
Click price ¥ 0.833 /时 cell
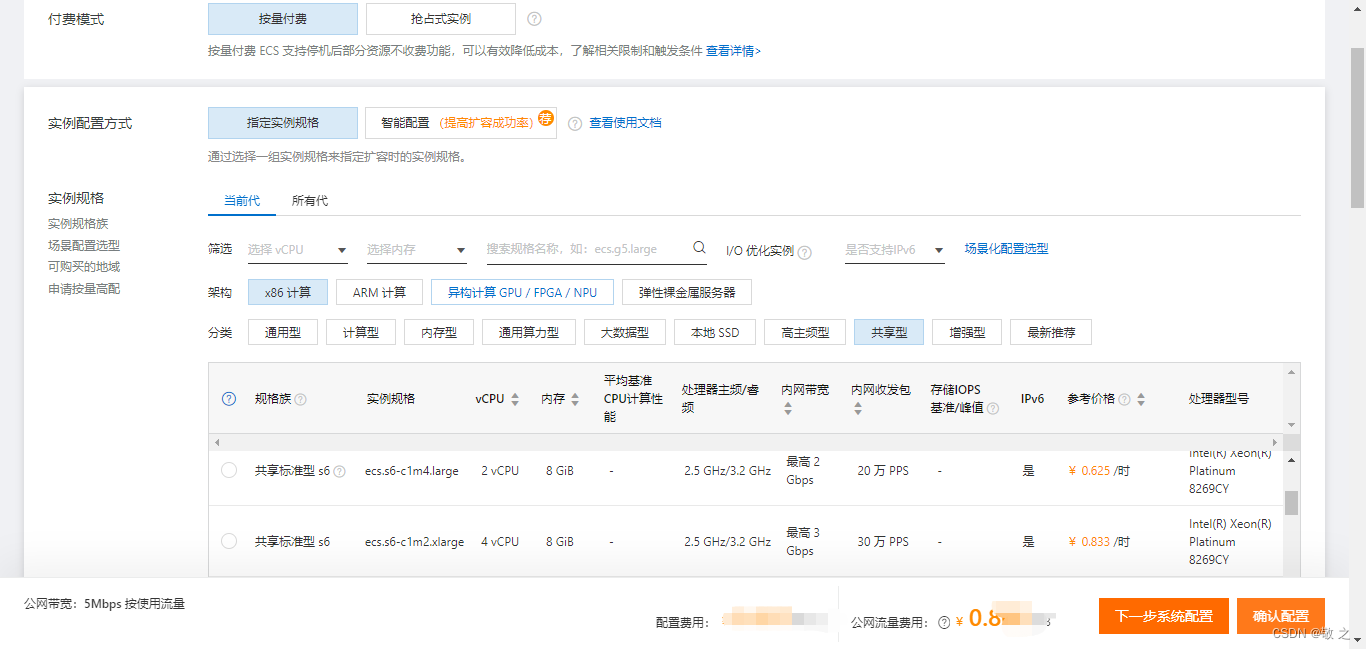1099,541
